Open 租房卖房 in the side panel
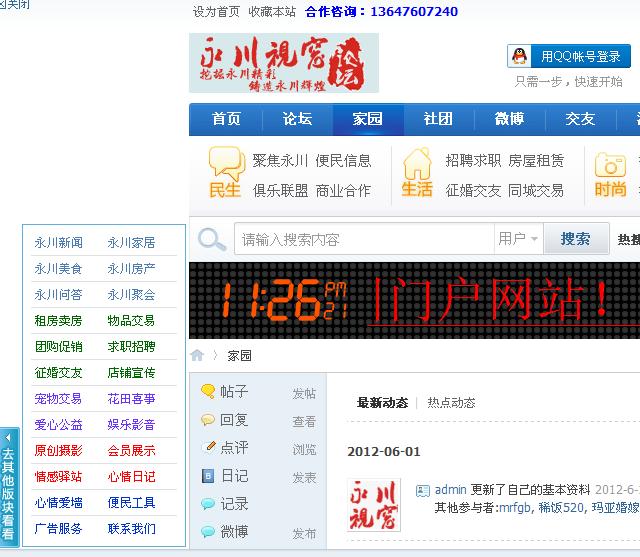640x557 pixels. (58, 321)
